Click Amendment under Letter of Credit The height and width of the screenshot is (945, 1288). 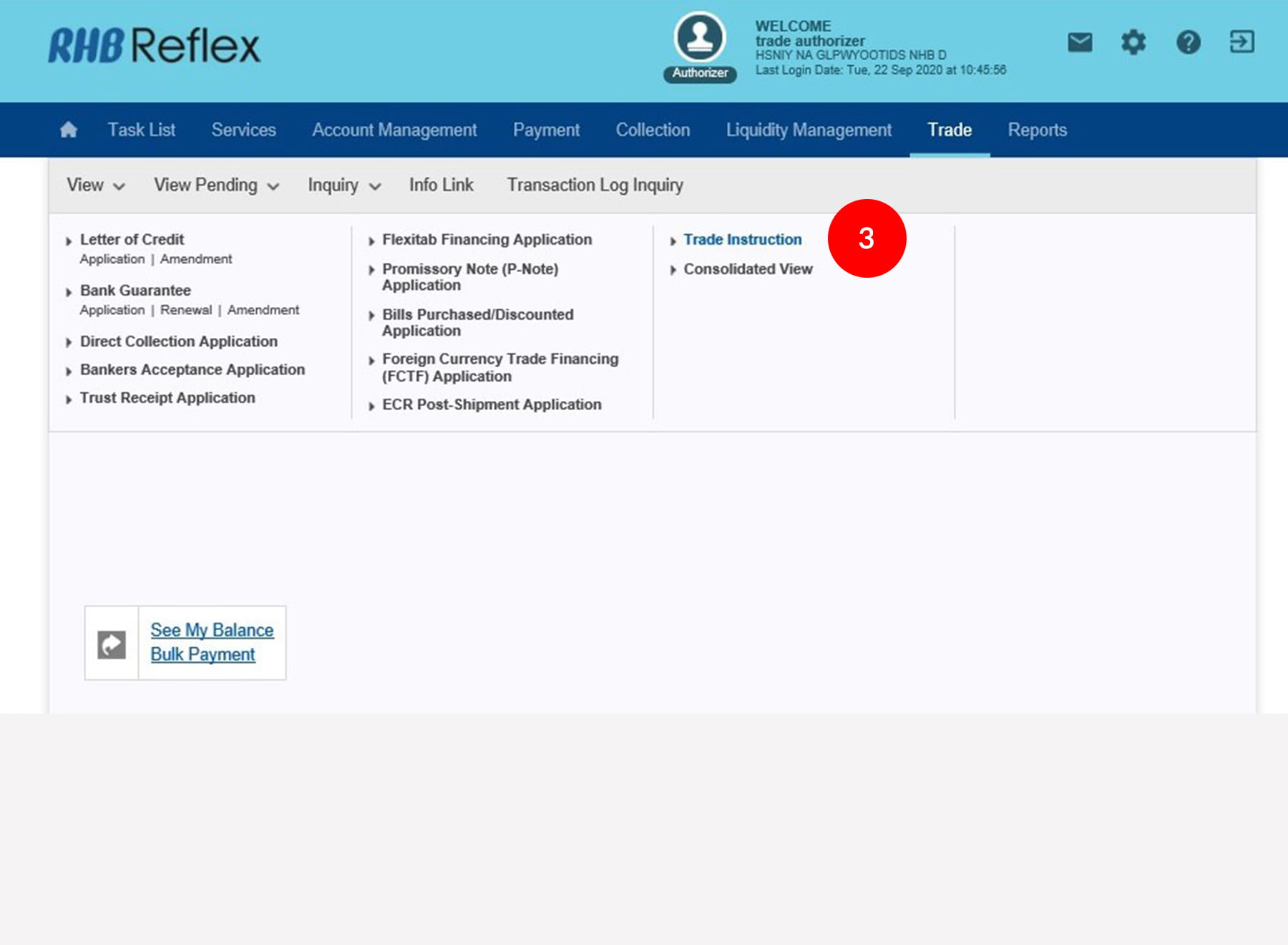click(x=196, y=259)
